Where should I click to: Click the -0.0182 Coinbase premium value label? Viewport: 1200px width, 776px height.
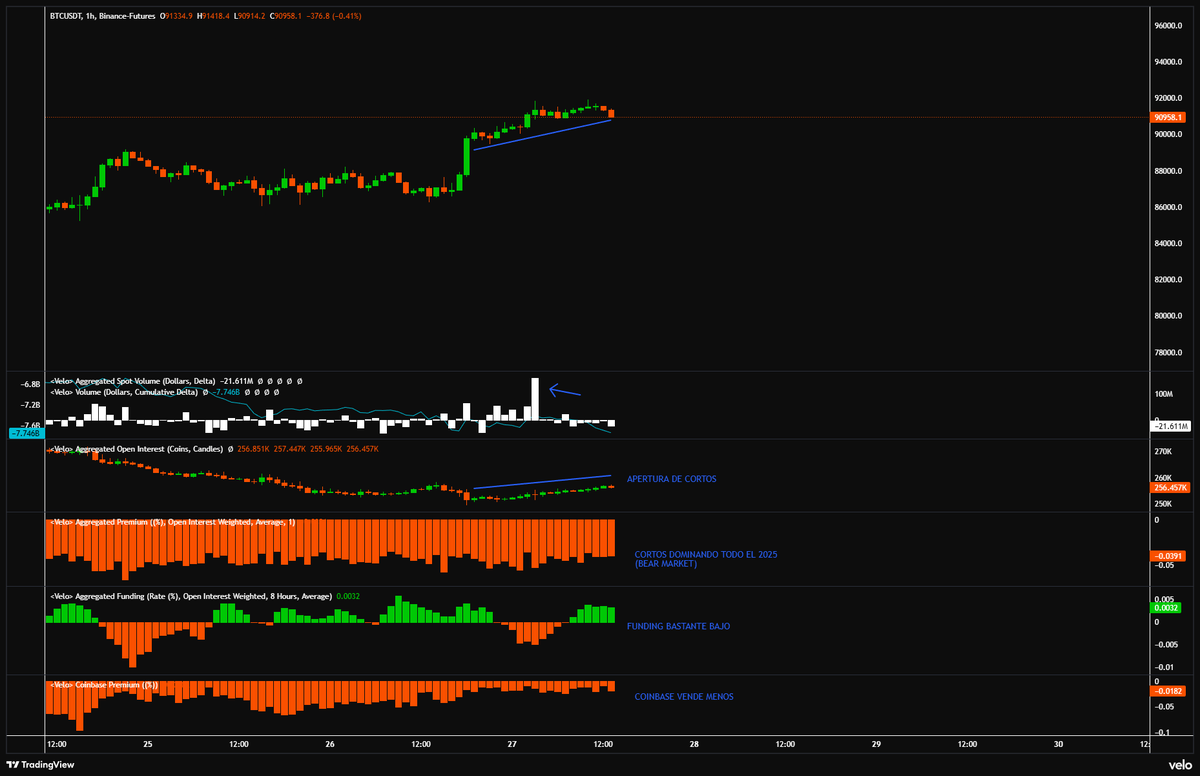coord(1168,691)
